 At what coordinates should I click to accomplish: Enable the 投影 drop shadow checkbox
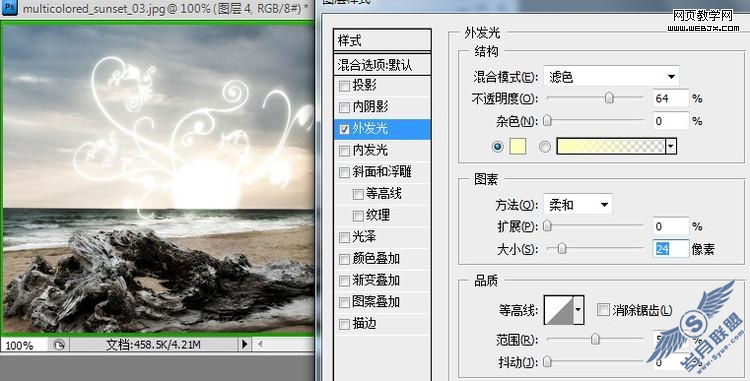tap(344, 86)
